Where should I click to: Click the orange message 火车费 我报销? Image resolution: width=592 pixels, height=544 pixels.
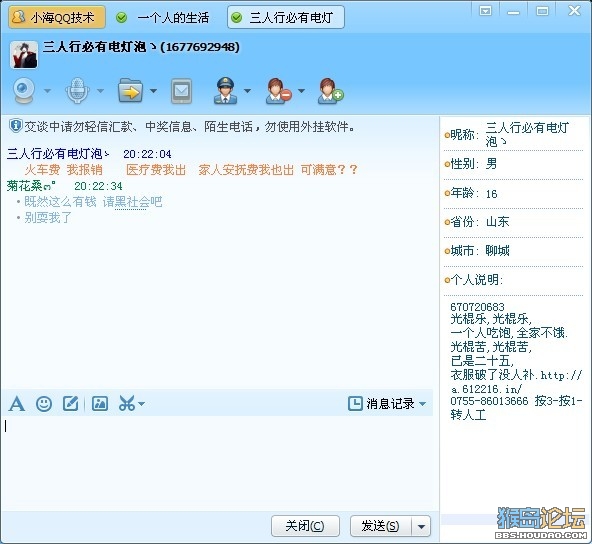click(x=64, y=170)
